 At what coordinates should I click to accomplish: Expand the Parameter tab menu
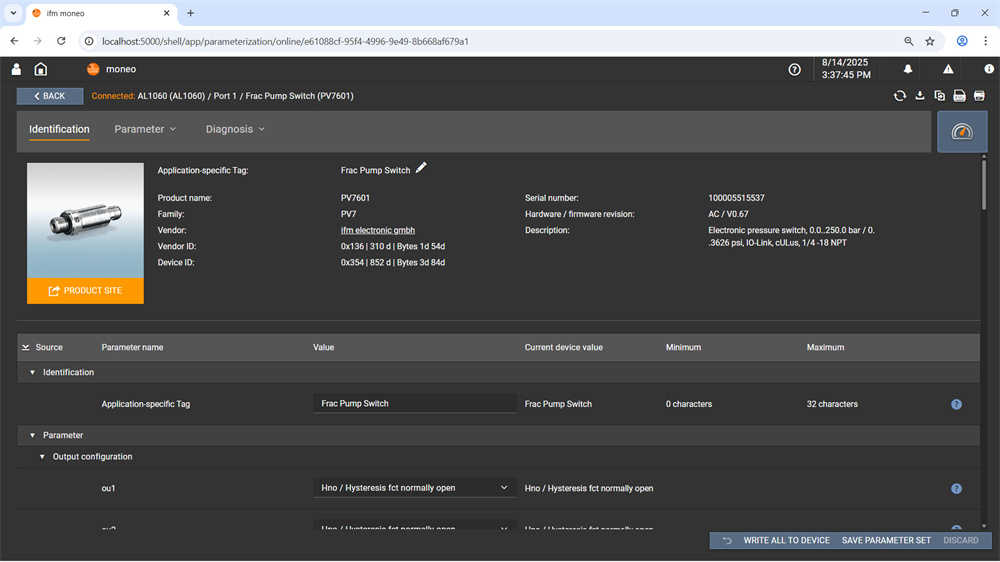145,129
